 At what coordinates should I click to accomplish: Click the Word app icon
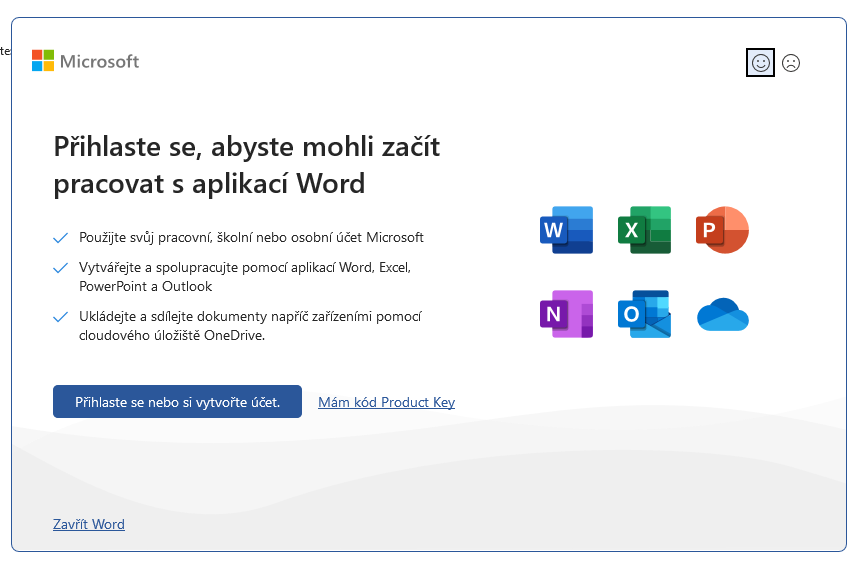point(565,230)
